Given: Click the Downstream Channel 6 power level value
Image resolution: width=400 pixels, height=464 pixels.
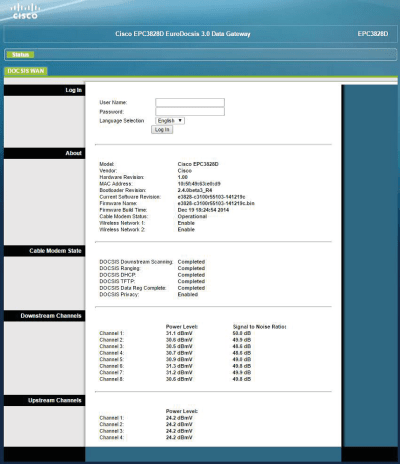Looking at the screenshot, I should pyautogui.click(x=179, y=366).
